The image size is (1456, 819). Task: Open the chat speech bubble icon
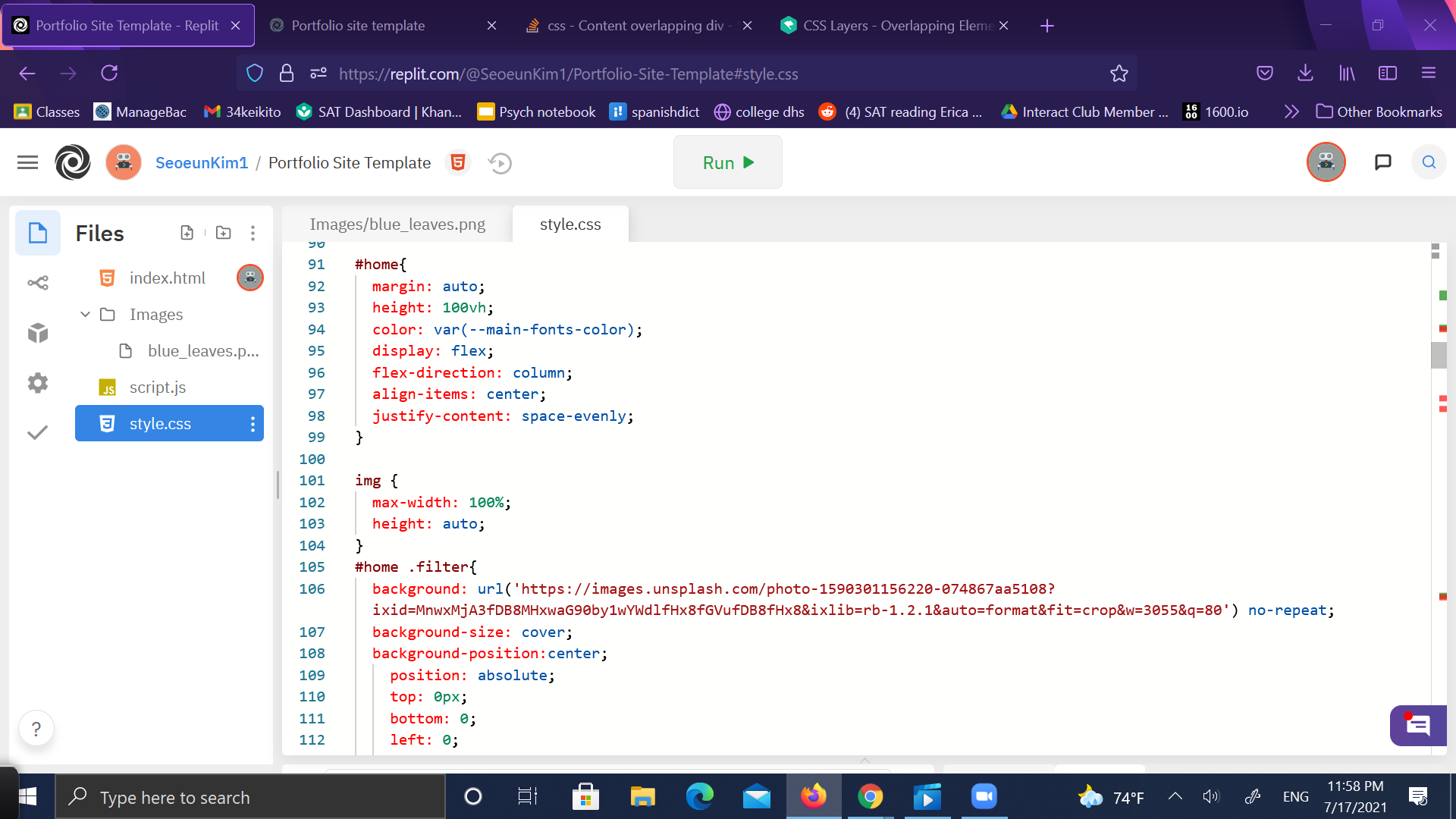(x=1383, y=162)
